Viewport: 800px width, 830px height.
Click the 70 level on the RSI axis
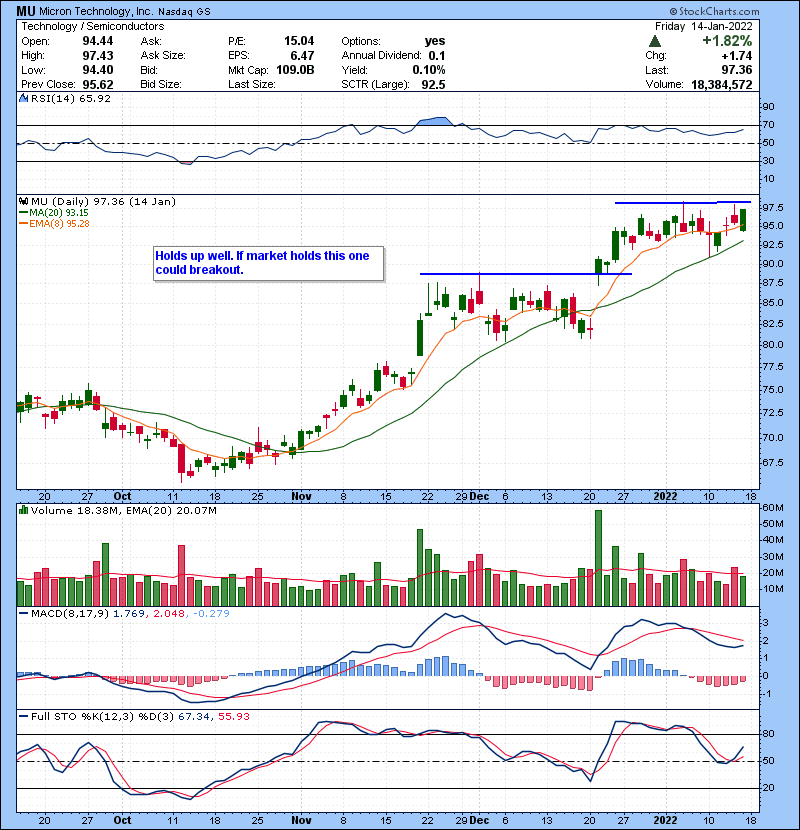768,125
